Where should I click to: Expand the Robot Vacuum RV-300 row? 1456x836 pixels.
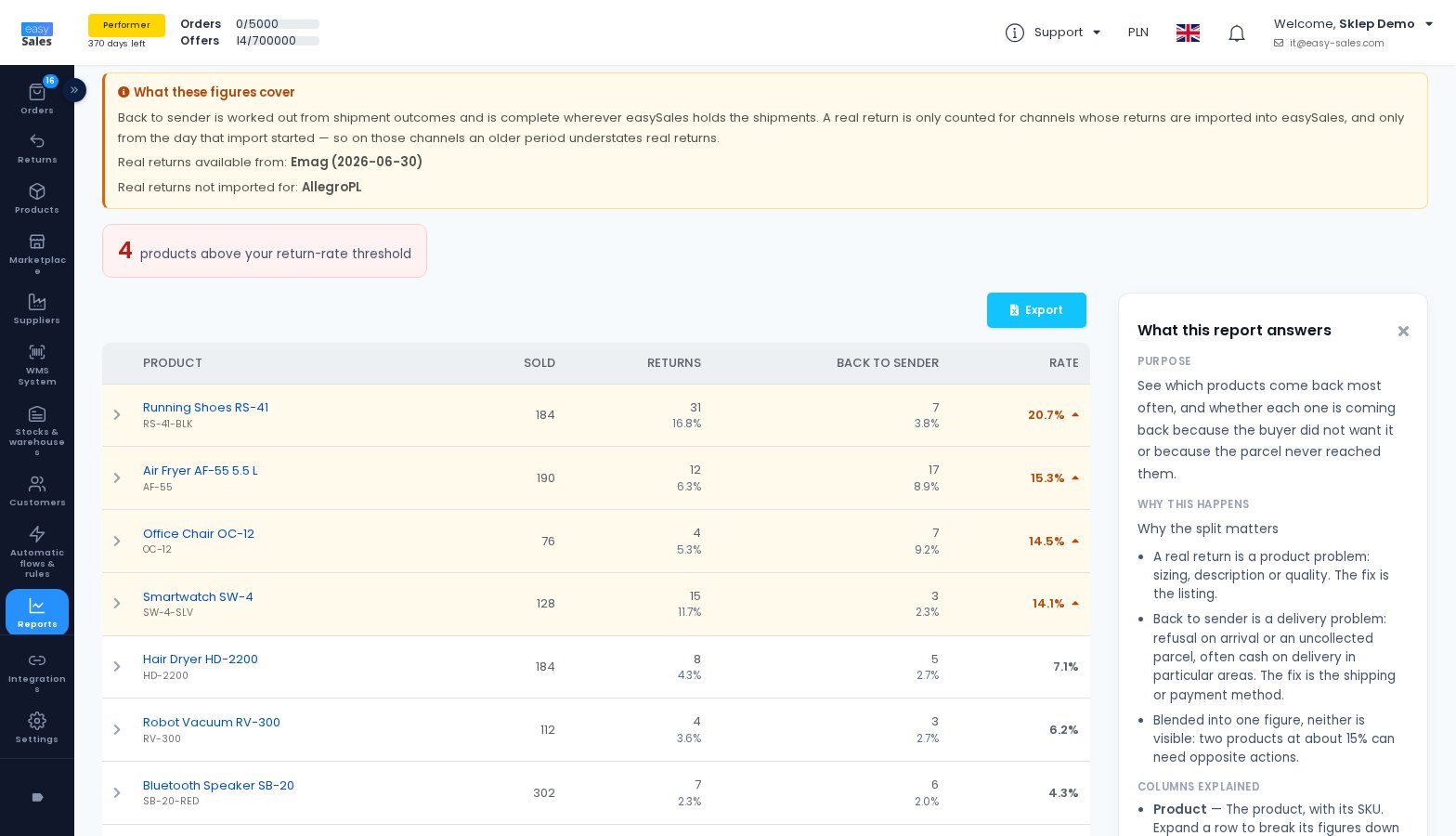tap(117, 730)
